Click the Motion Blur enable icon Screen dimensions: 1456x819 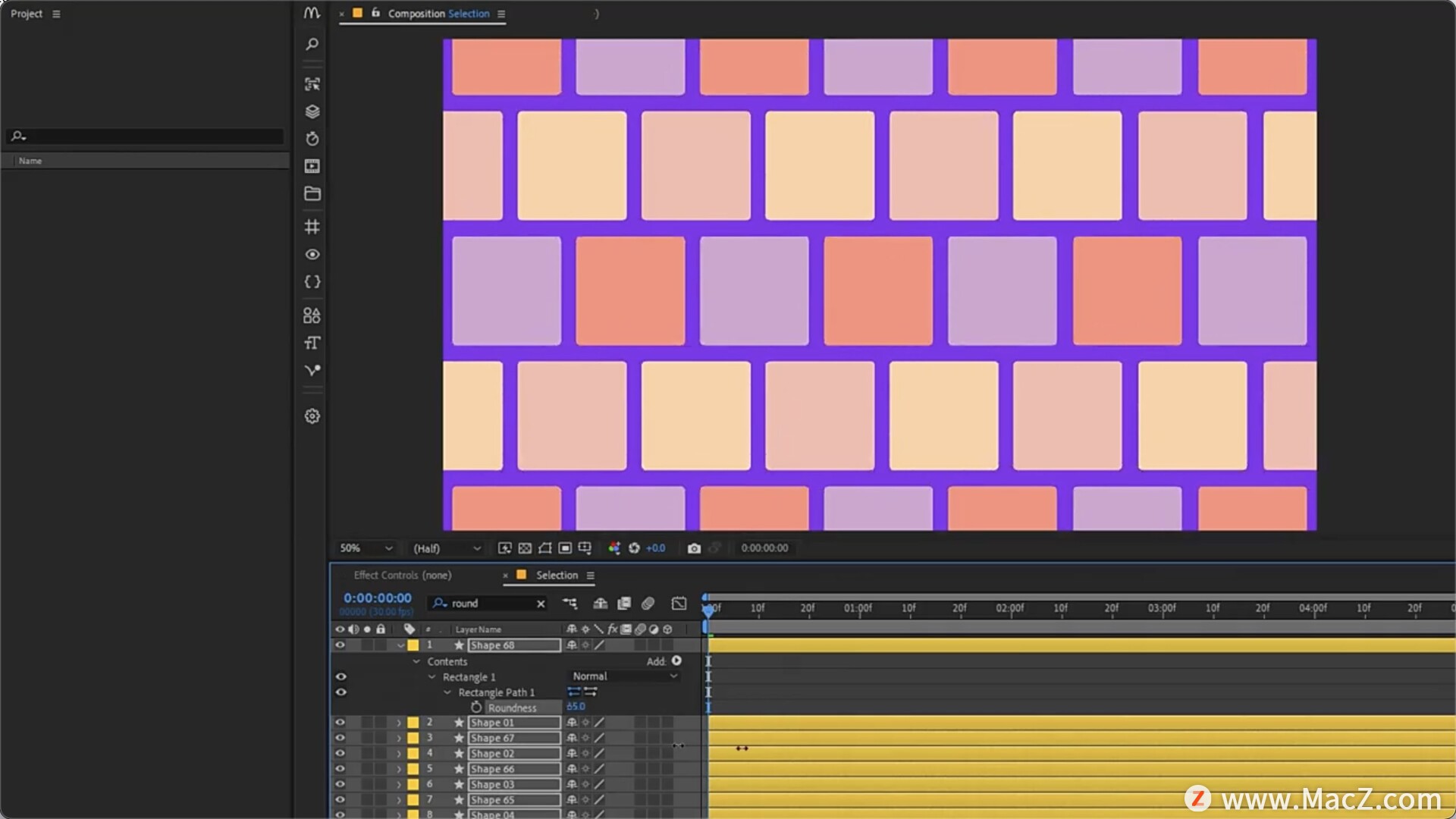[x=648, y=604]
